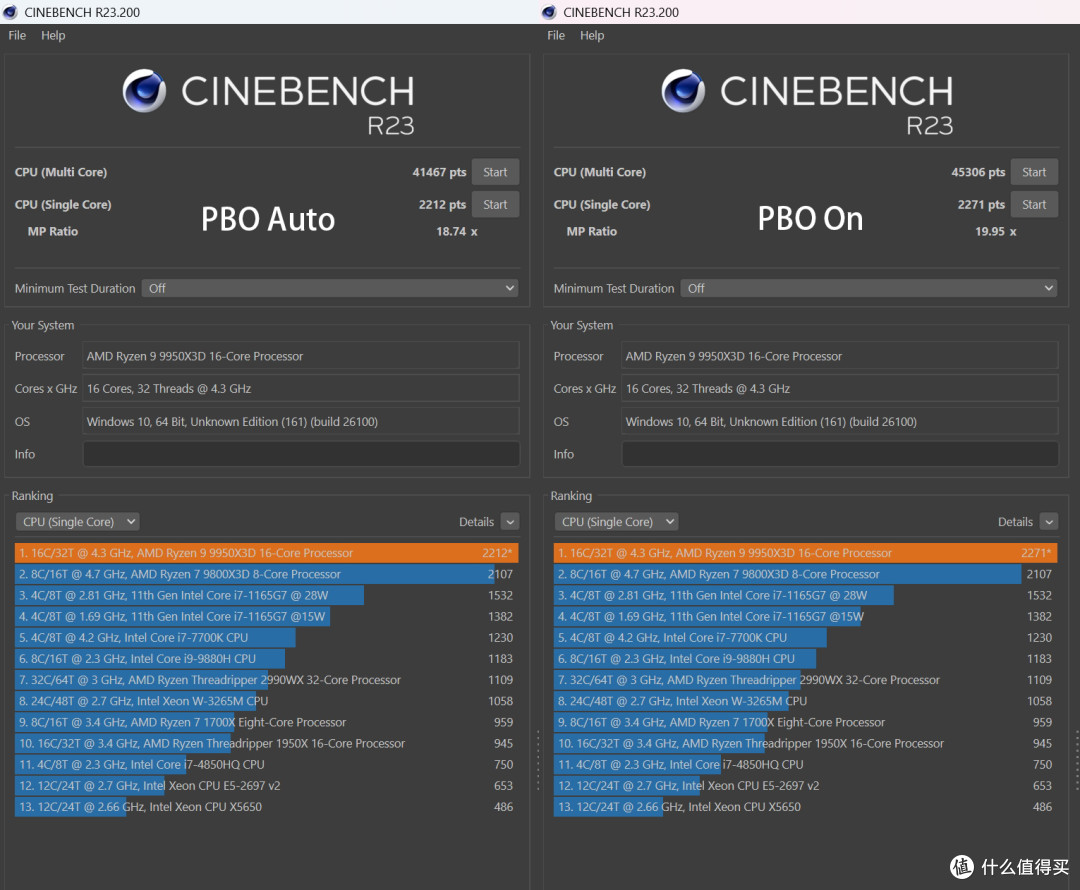This screenshot has height=890, width=1080.
Task: Select Threadripper 2990WX row in right ranking
Action: 805,680
